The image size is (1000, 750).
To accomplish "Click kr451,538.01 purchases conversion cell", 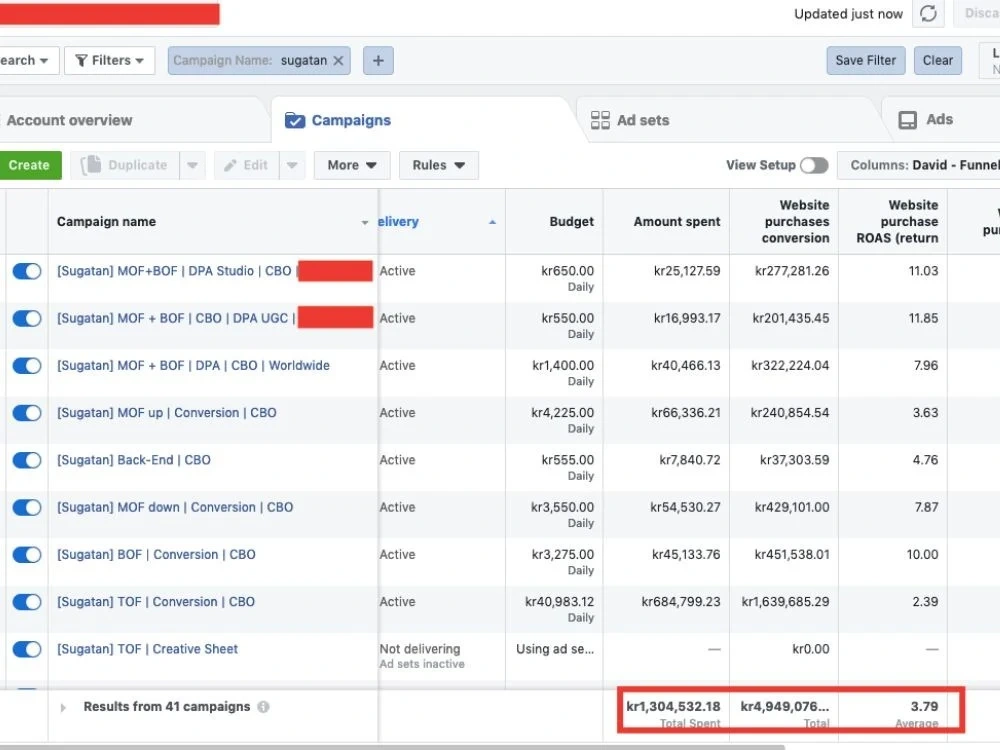I will point(791,554).
